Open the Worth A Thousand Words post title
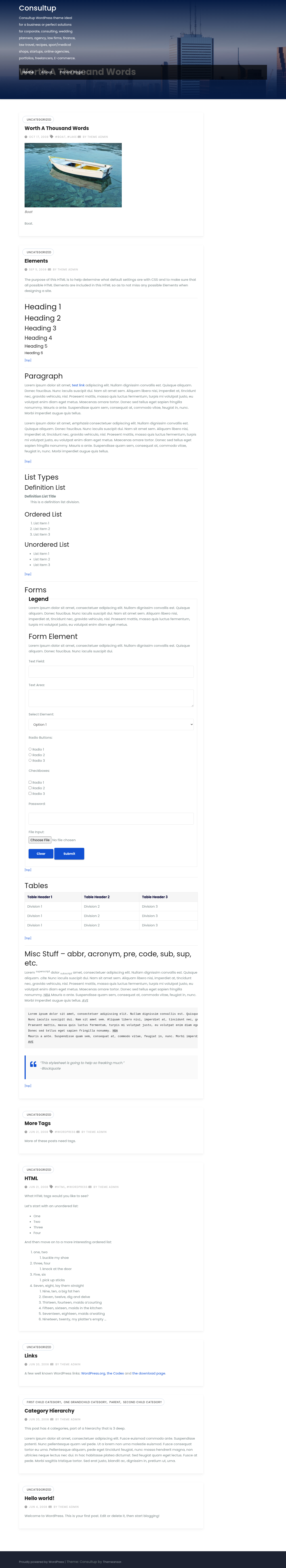This screenshot has width=286, height=1568. coord(57,128)
